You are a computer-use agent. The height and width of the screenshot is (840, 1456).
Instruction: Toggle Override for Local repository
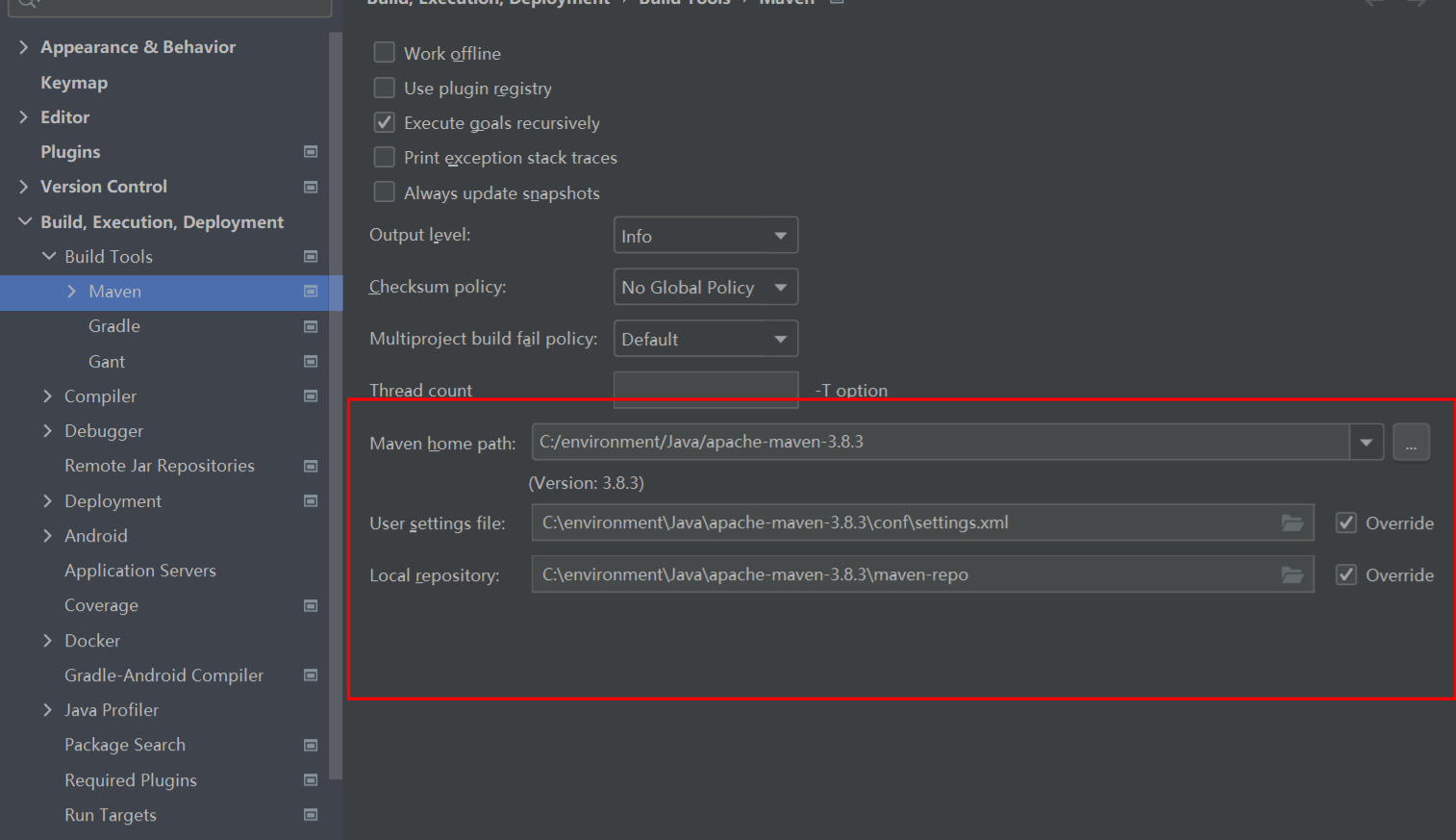click(1346, 575)
